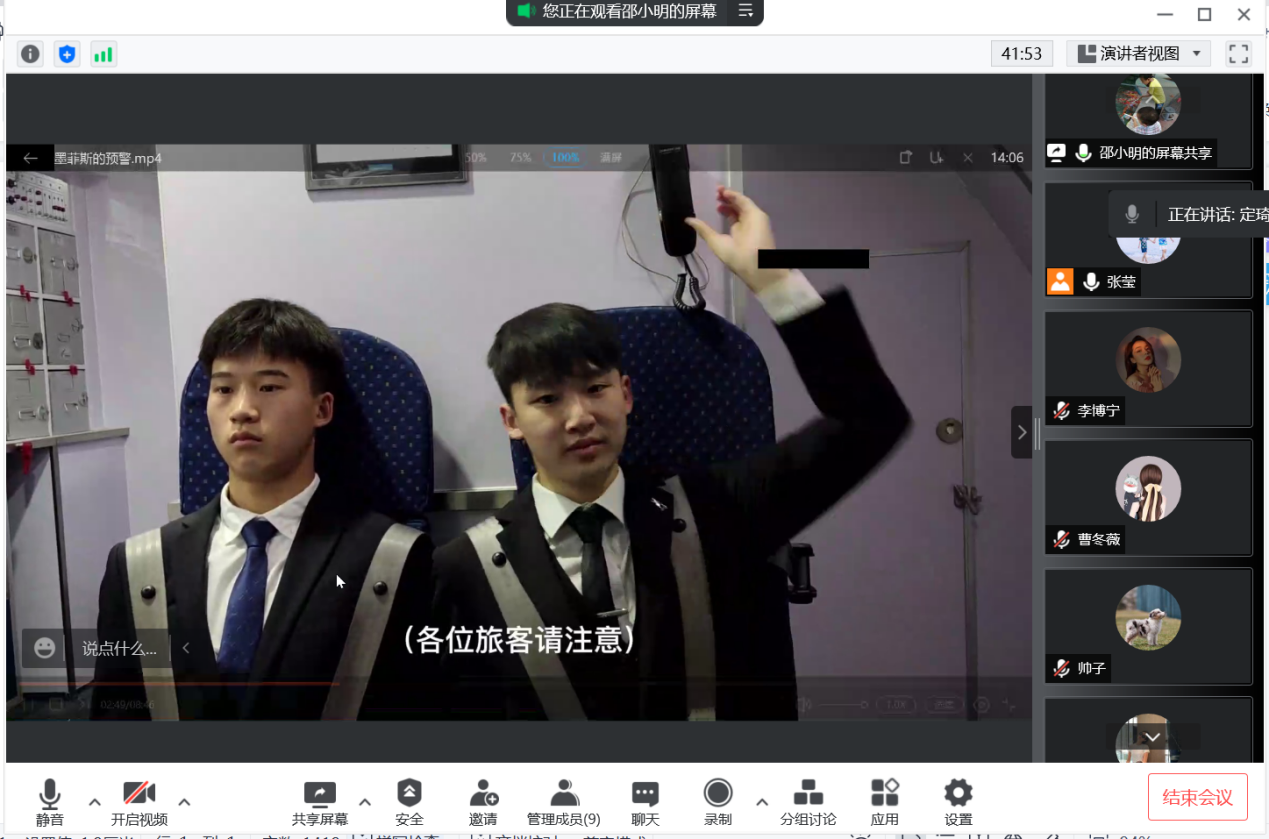This screenshot has width=1269, height=839.
Task: Click the share icon in player top bar
Action: [906, 157]
